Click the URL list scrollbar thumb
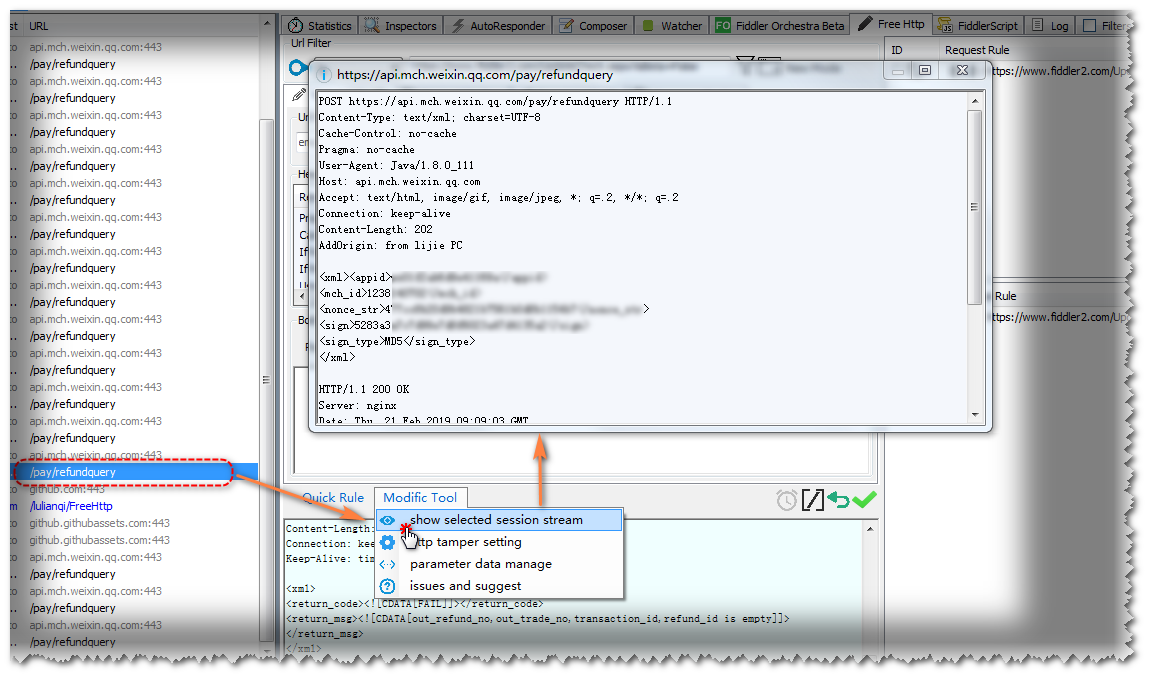1151x680 pixels. coord(266,380)
